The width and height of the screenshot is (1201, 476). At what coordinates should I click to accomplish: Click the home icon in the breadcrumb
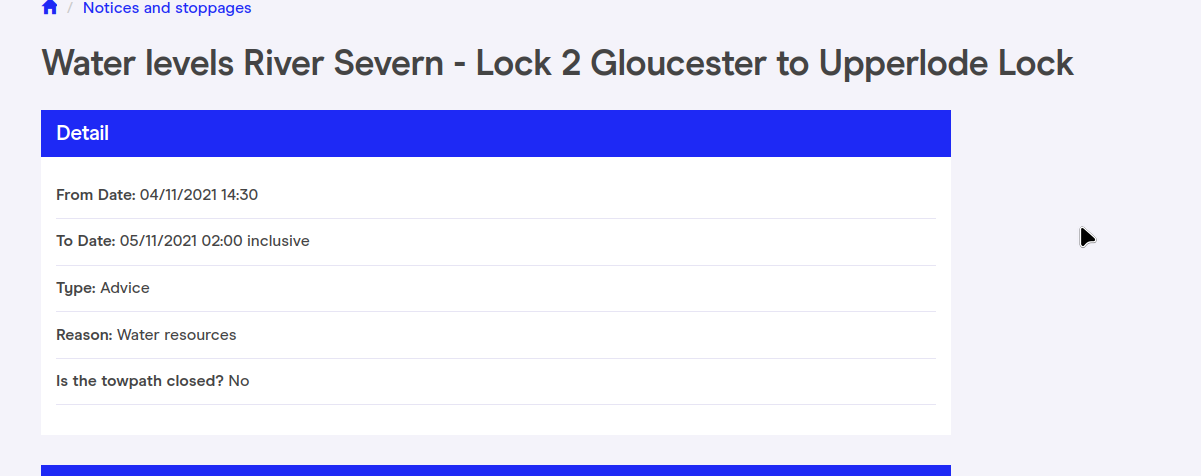50,8
